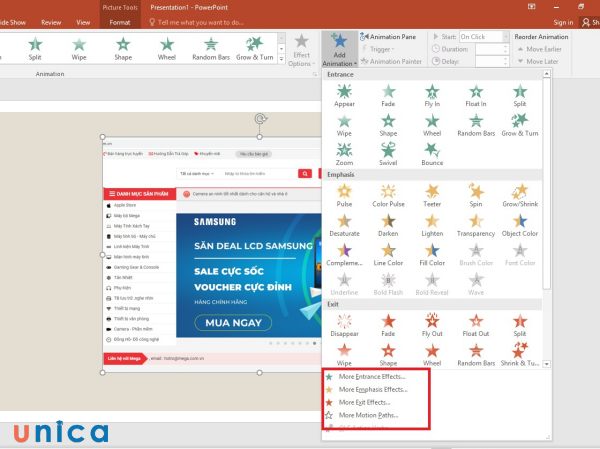This screenshot has width=600, height=449.
Task: Select the Grow/Shrink emphasis effect
Action: 520,196
